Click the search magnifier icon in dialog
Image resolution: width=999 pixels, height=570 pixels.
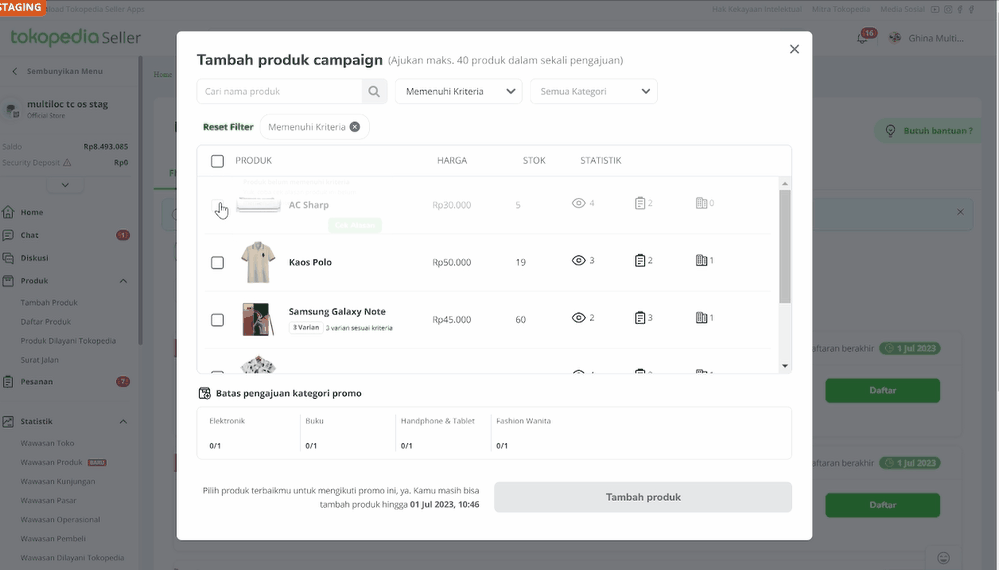click(374, 92)
